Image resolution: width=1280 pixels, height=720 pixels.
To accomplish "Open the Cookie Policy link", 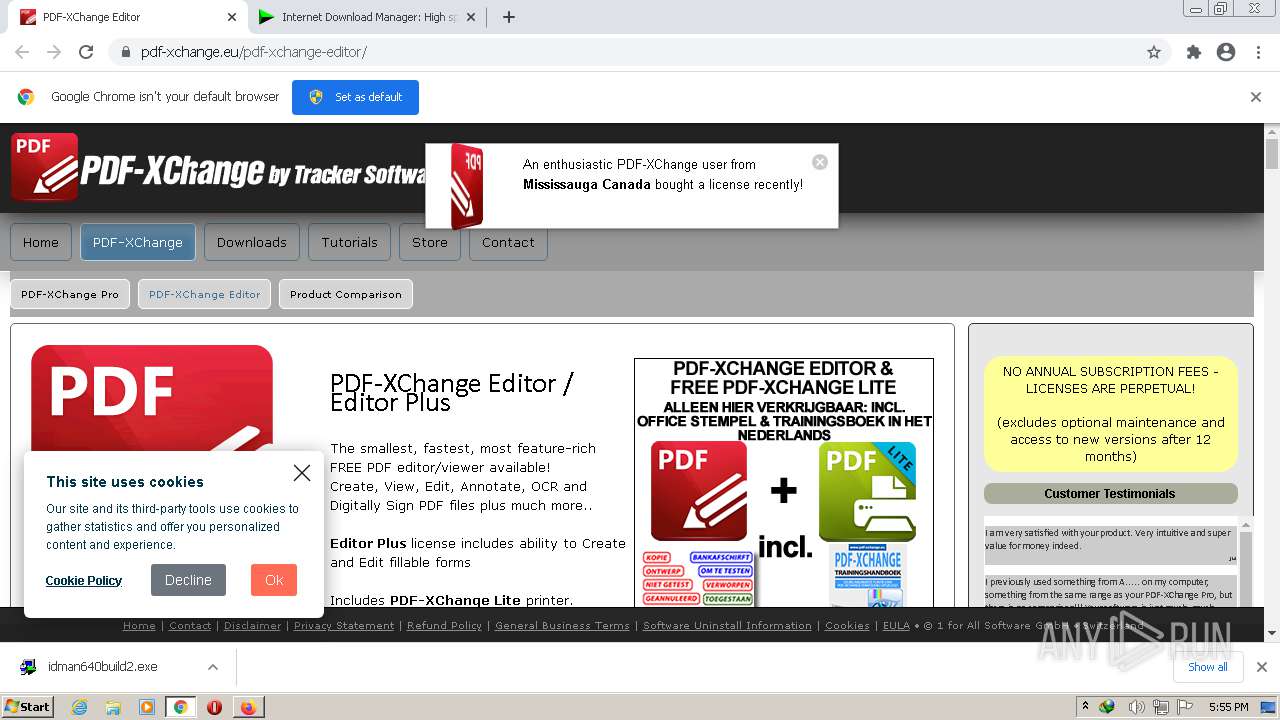I will point(84,580).
